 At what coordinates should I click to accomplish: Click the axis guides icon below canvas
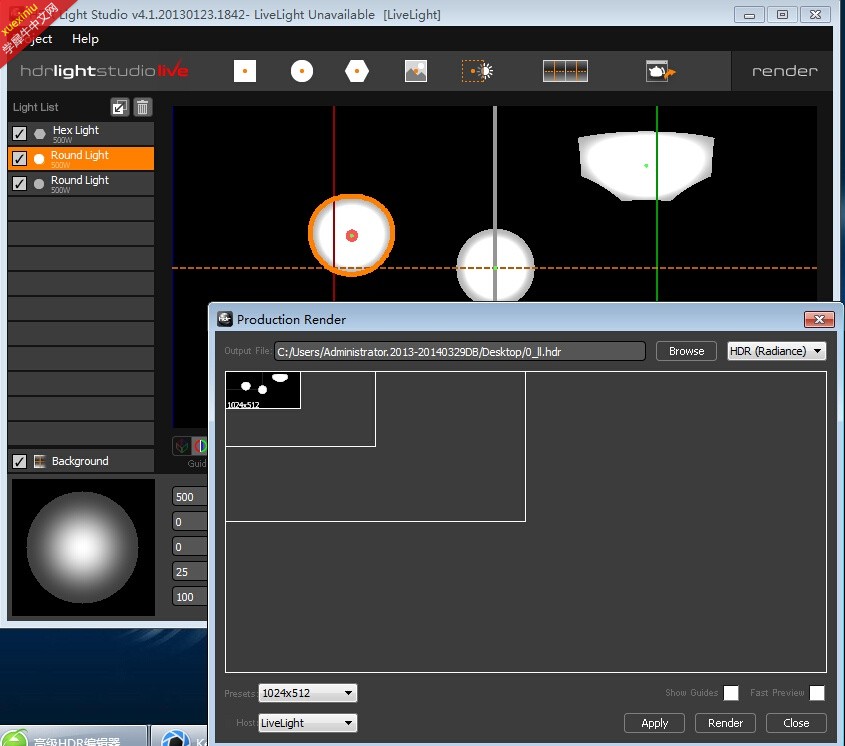[x=182, y=446]
